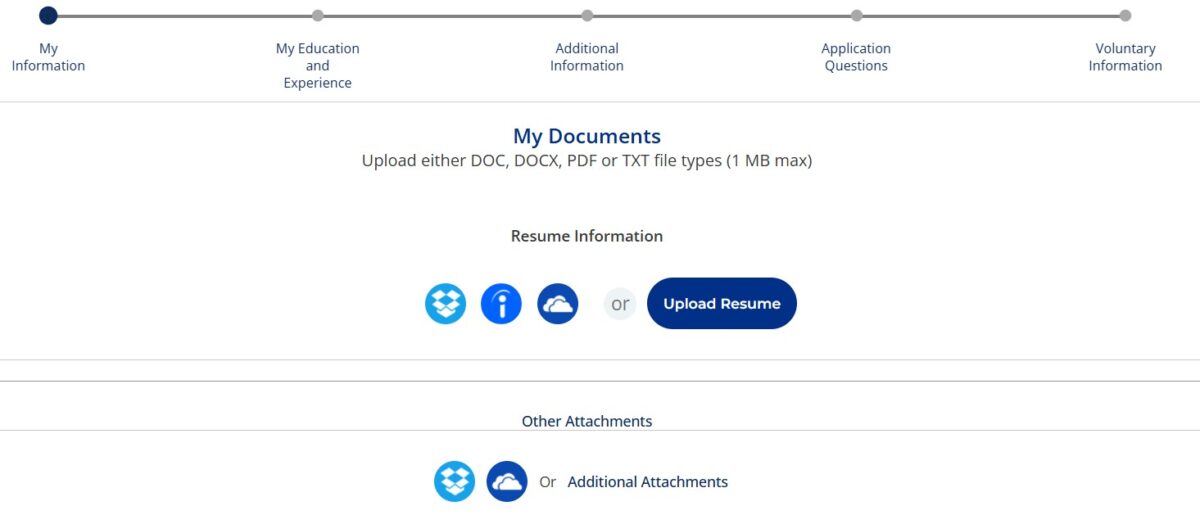
Task: Click the blue info-style icon beside Dropbox
Action: tap(501, 303)
